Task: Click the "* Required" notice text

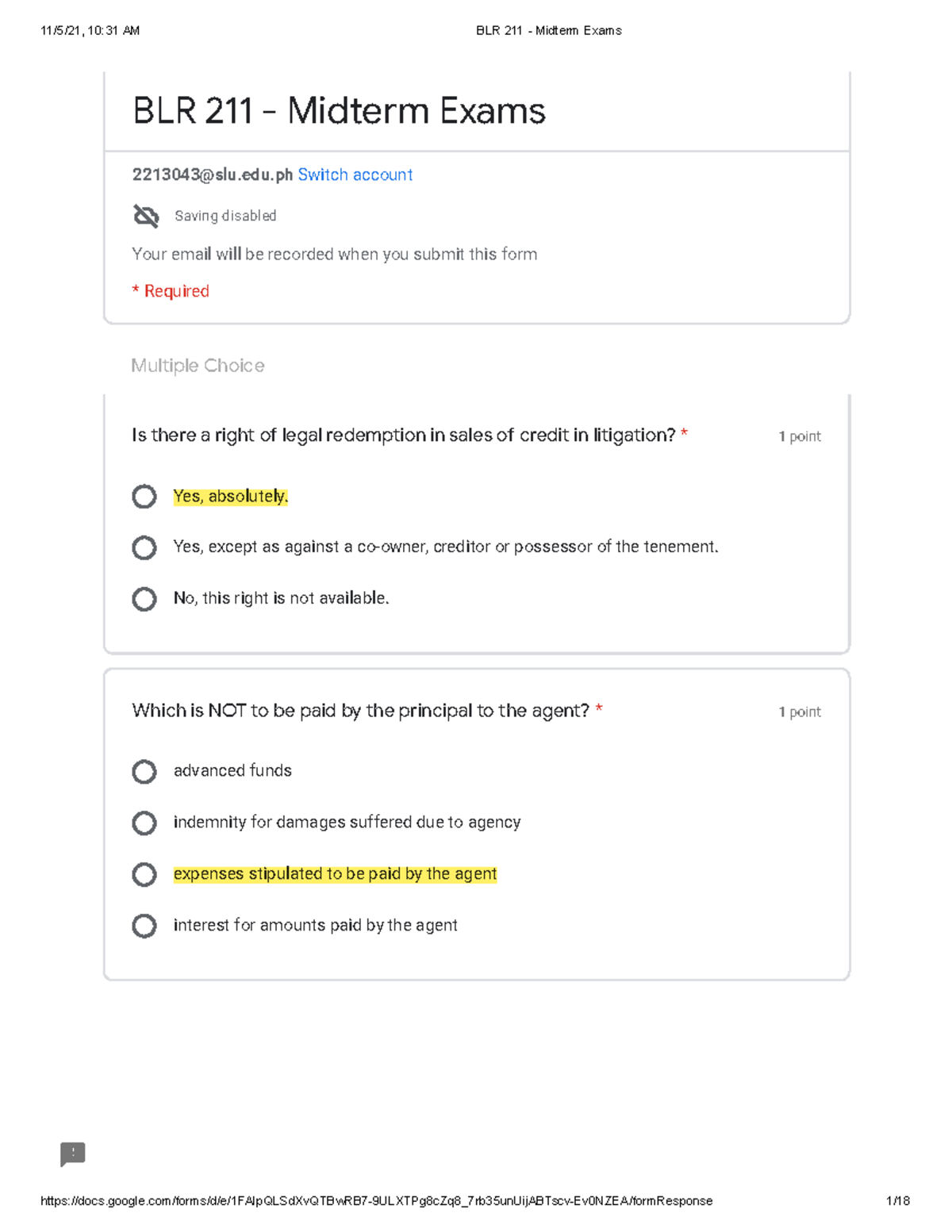Action: [x=171, y=291]
